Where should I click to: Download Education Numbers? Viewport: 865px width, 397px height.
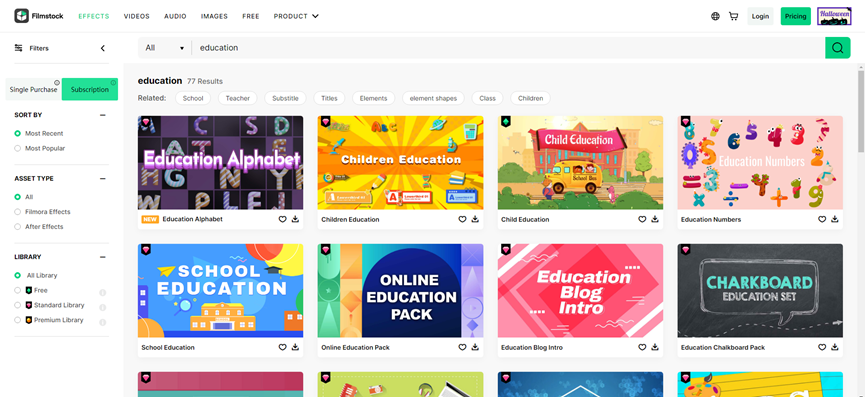point(835,219)
